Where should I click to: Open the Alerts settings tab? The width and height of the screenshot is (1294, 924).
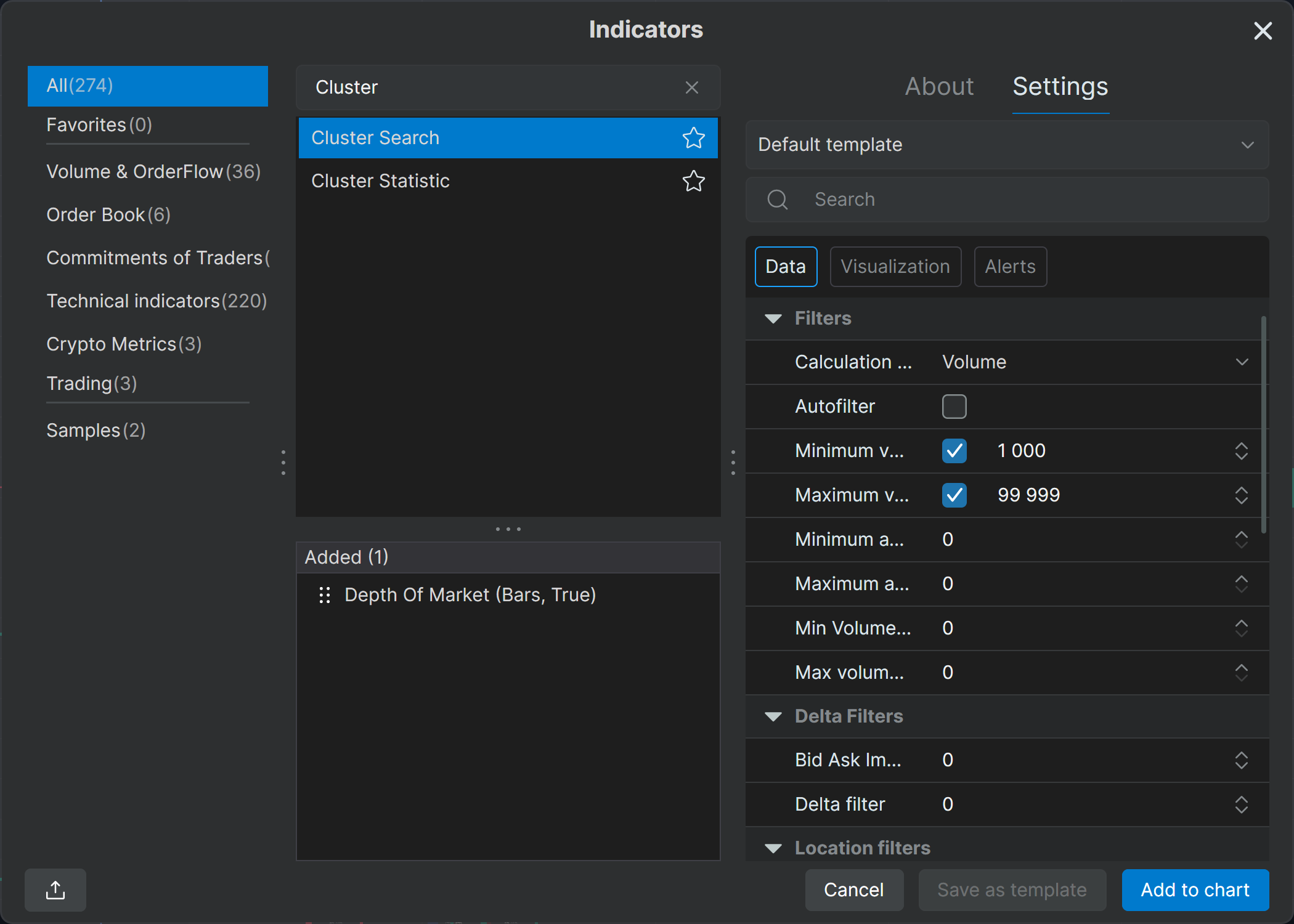[1010, 267]
